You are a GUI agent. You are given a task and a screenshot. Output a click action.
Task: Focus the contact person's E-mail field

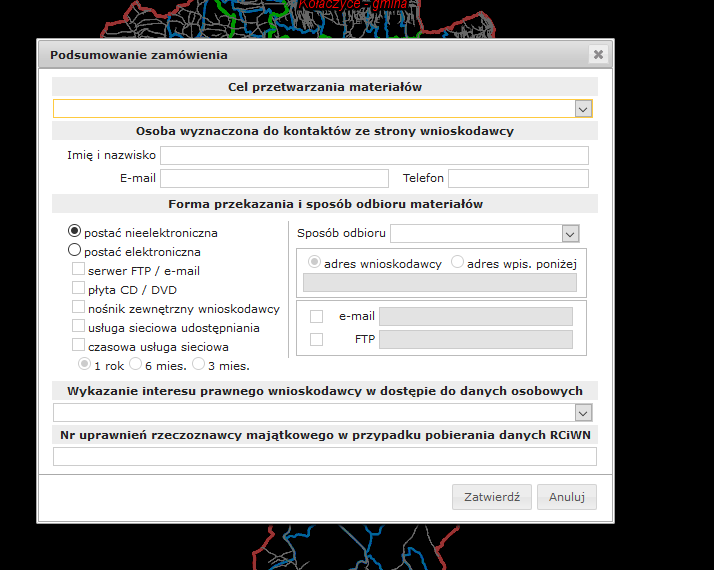(x=274, y=178)
